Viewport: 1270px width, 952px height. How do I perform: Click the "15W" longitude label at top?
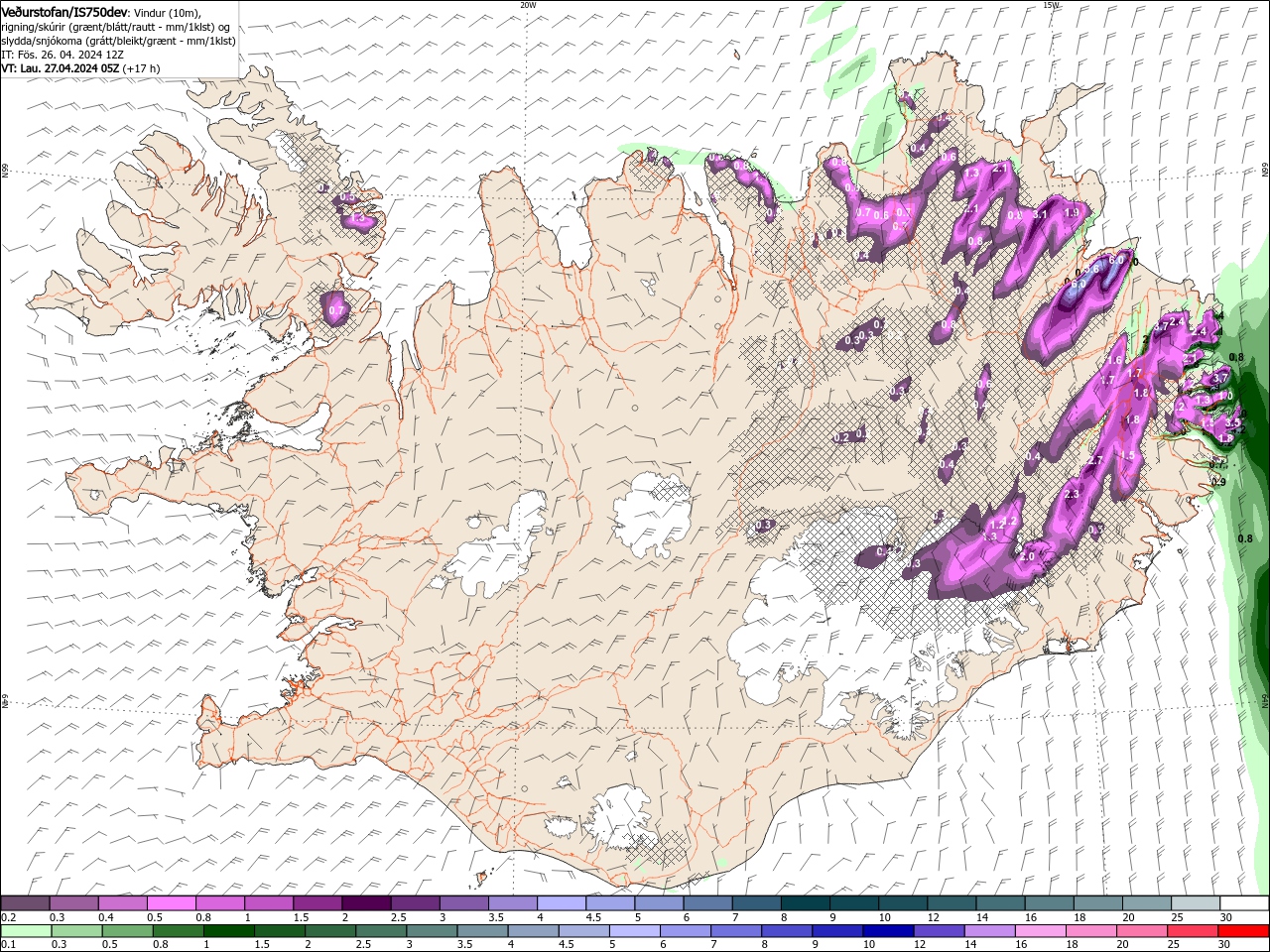(1051, 5)
